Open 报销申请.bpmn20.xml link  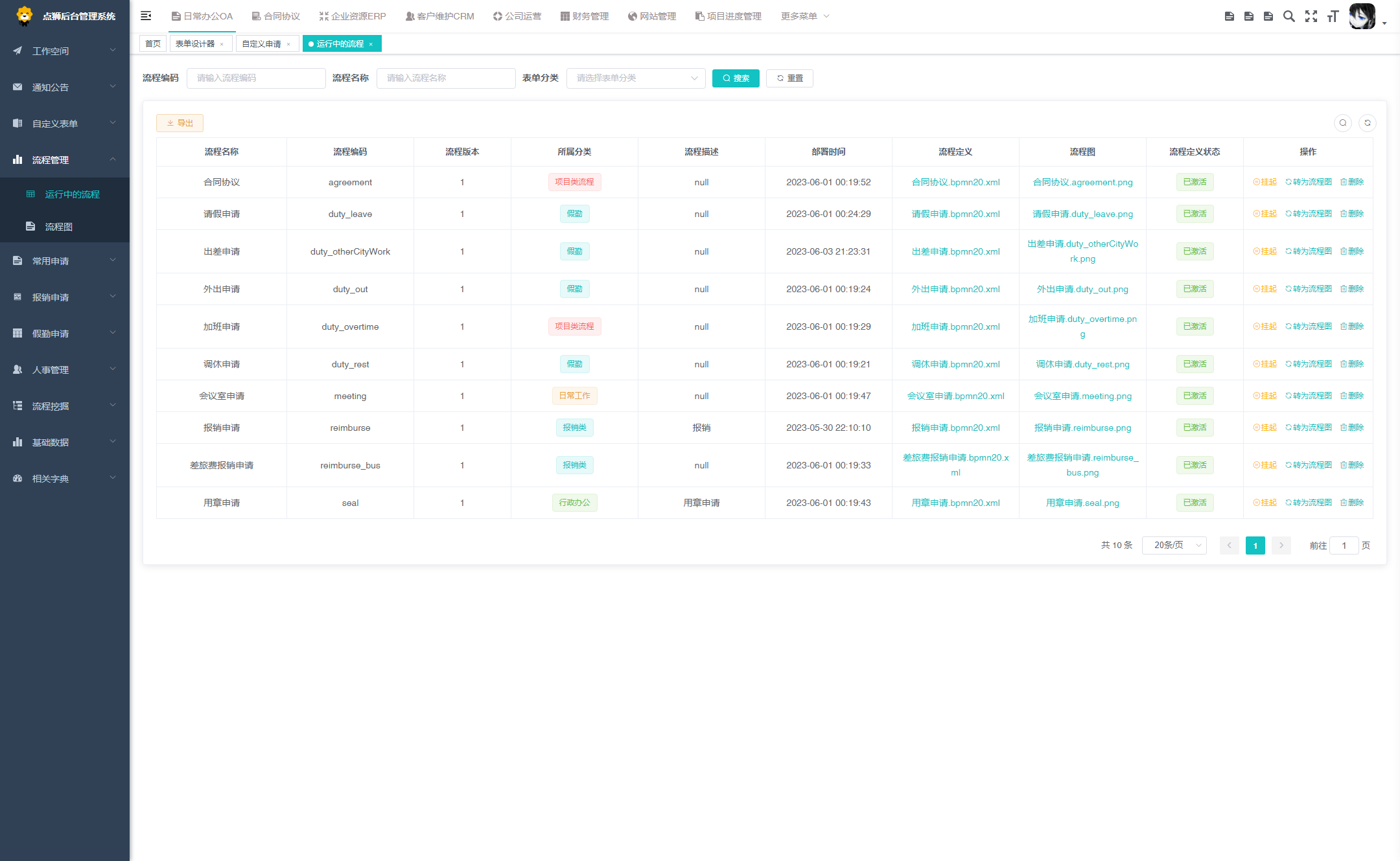tap(955, 428)
